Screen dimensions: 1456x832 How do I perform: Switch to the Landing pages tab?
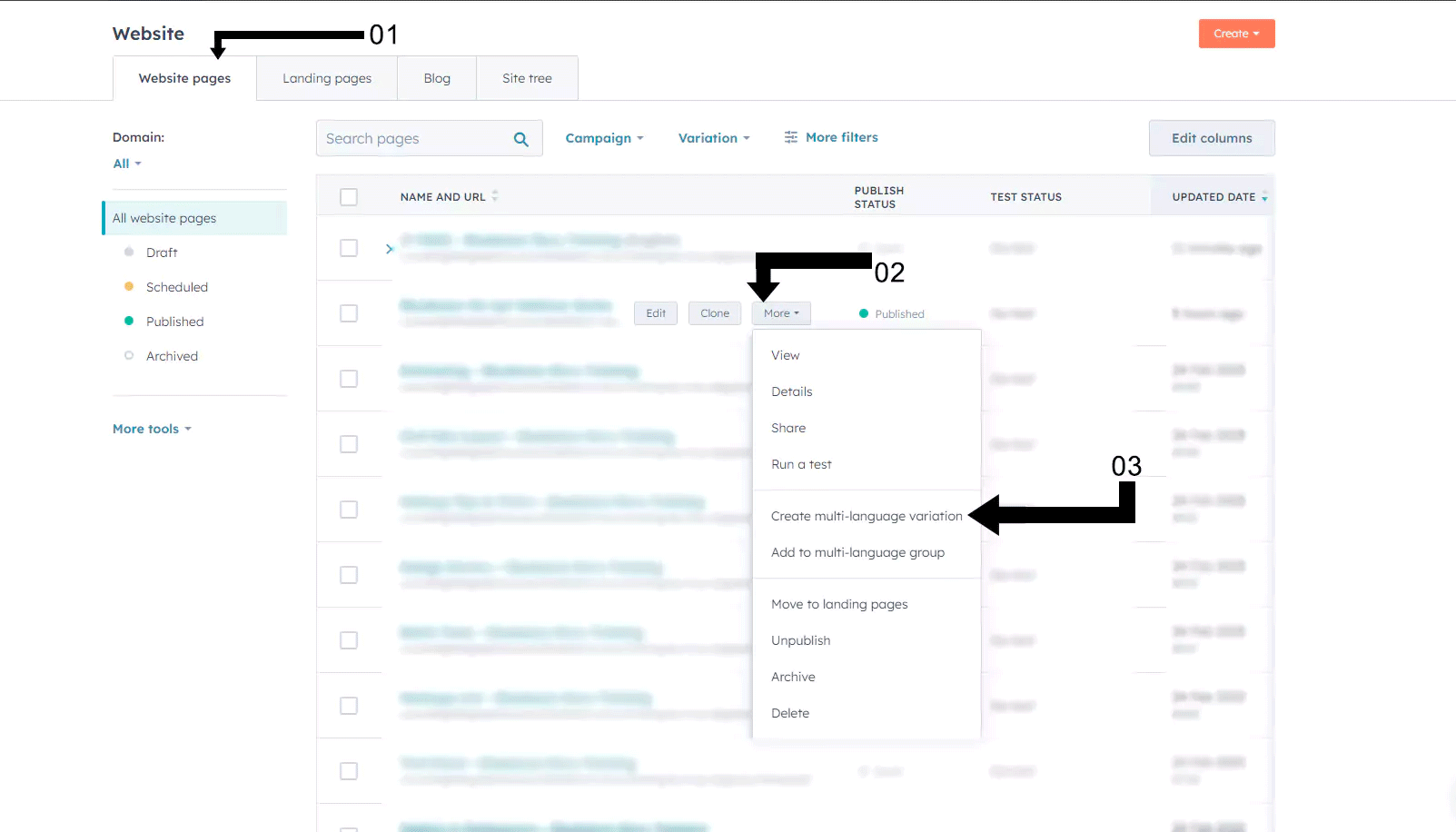[327, 78]
